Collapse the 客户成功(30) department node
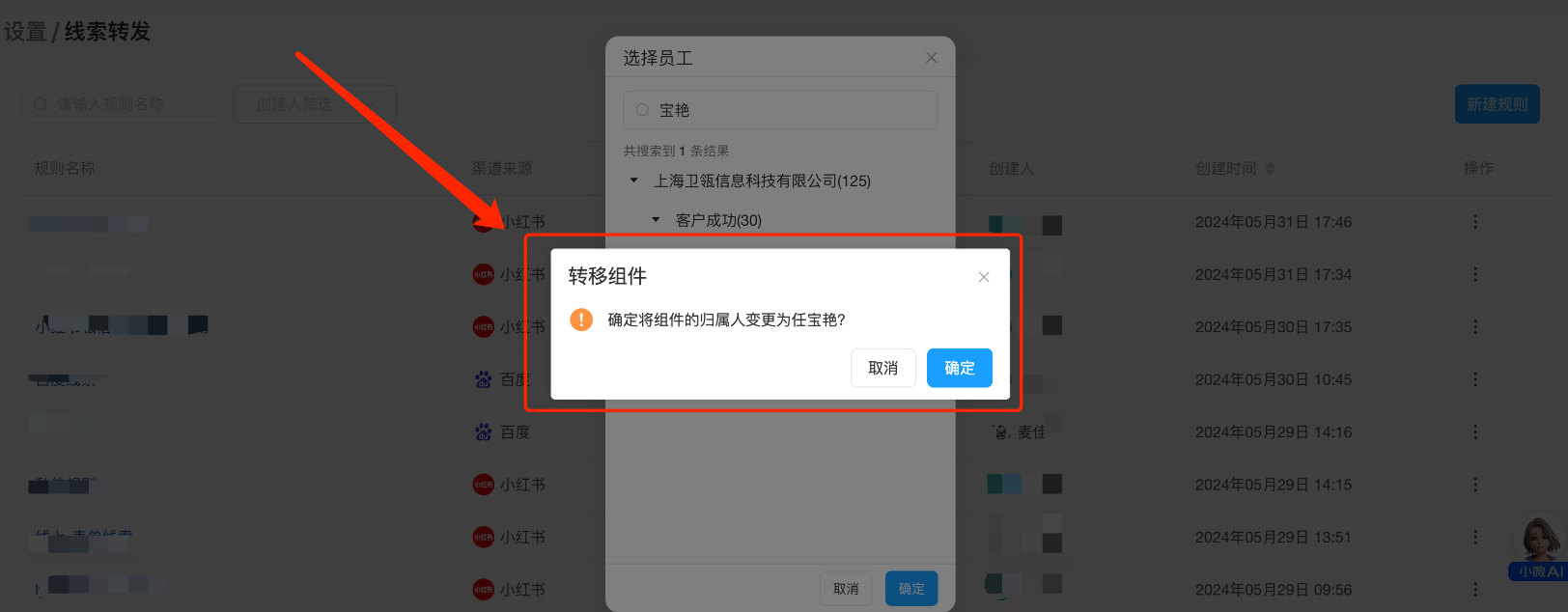This screenshot has width=1568, height=612. click(x=657, y=220)
